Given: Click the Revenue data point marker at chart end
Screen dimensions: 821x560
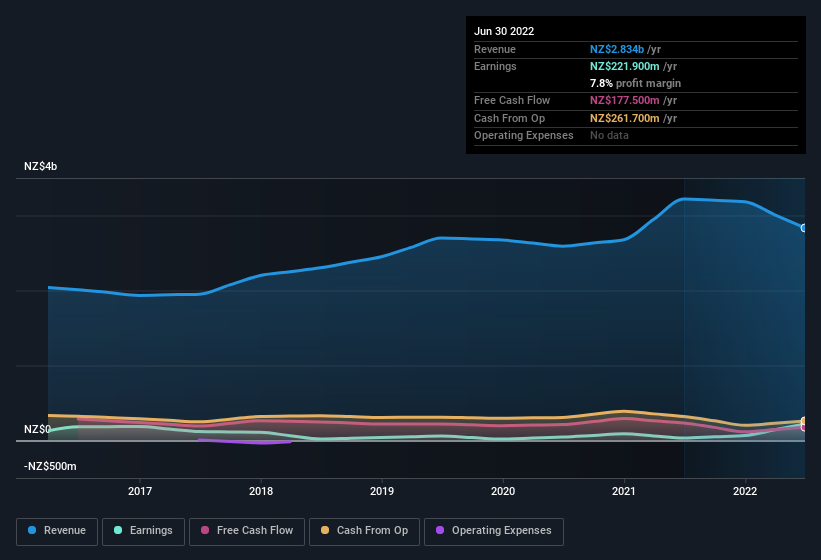Looking at the screenshot, I should pyautogui.click(x=804, y=228).
